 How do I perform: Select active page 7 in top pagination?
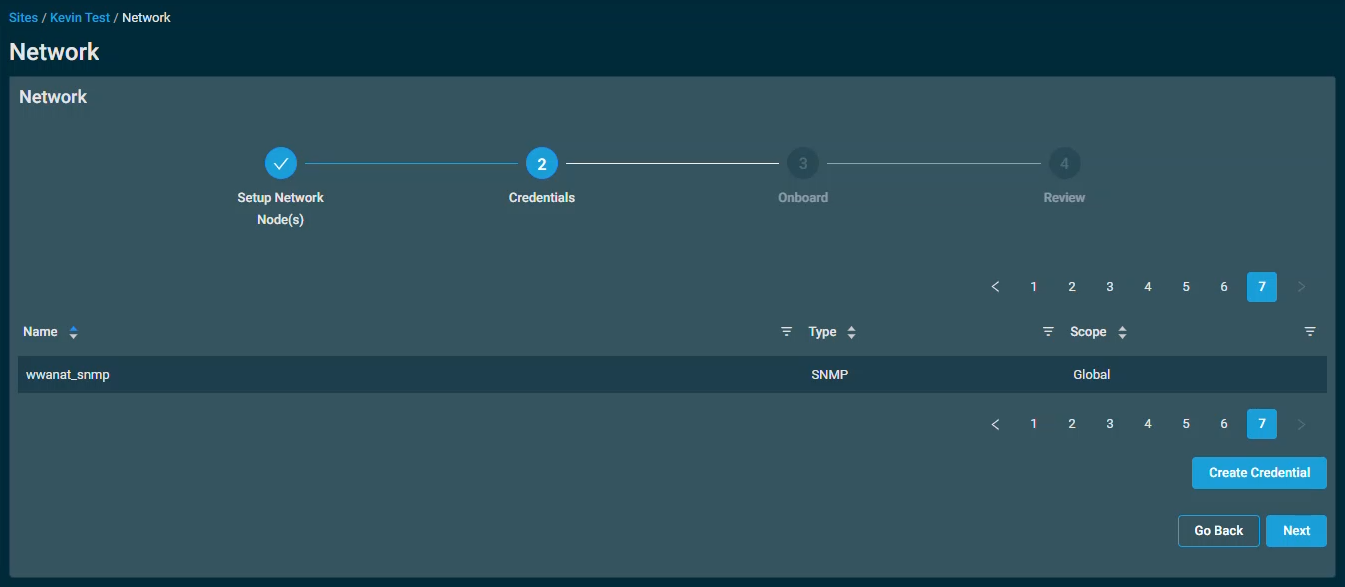(x=1262, y=287)
